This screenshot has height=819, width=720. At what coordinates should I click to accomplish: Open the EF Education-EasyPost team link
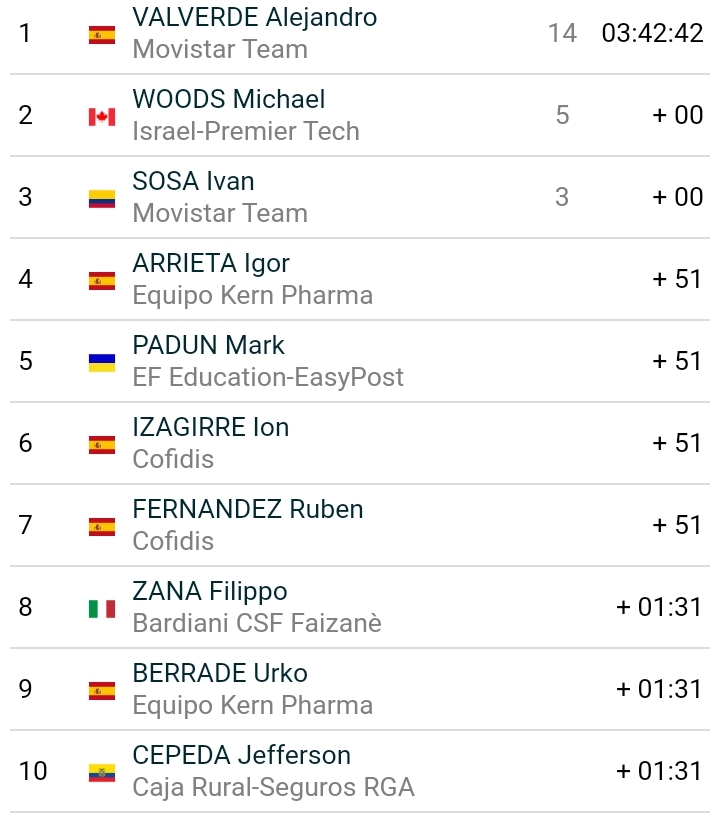(x=267, y=377)
